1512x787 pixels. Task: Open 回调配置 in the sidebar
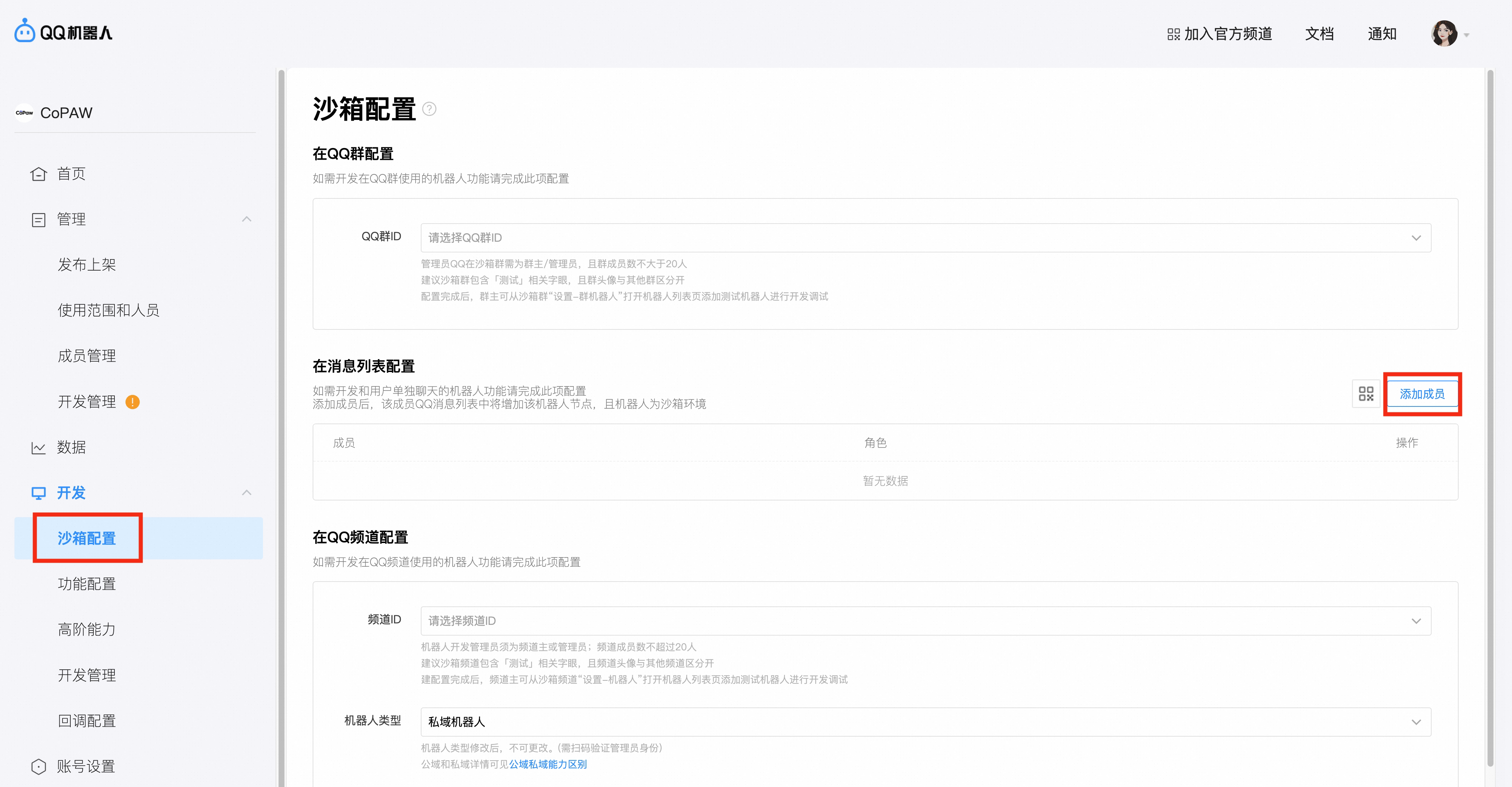87,721
